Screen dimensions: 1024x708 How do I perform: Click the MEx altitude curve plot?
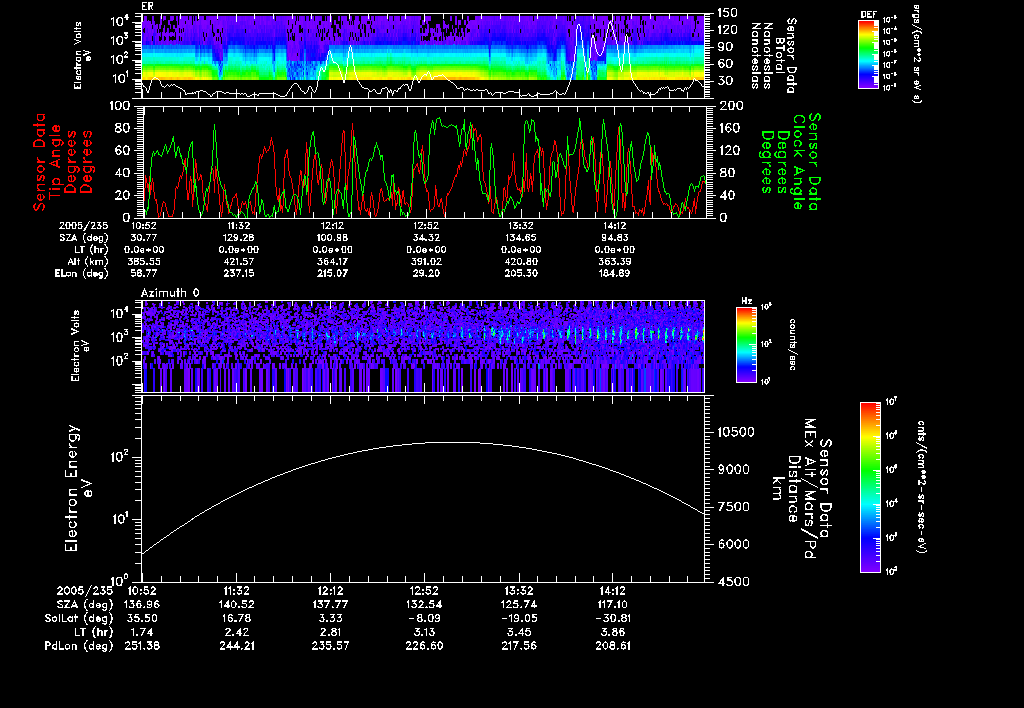point(424,489)
